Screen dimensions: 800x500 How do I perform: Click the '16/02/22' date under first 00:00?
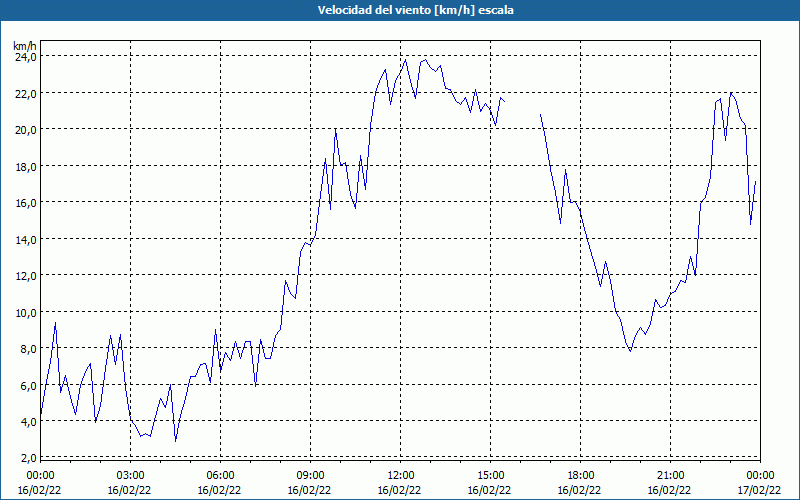[40, 490]
